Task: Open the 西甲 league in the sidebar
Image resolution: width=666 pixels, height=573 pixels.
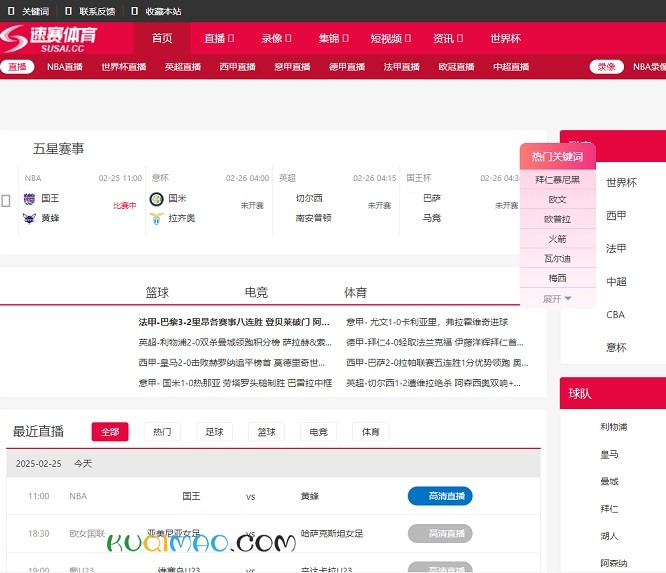Action: (616, 215)
